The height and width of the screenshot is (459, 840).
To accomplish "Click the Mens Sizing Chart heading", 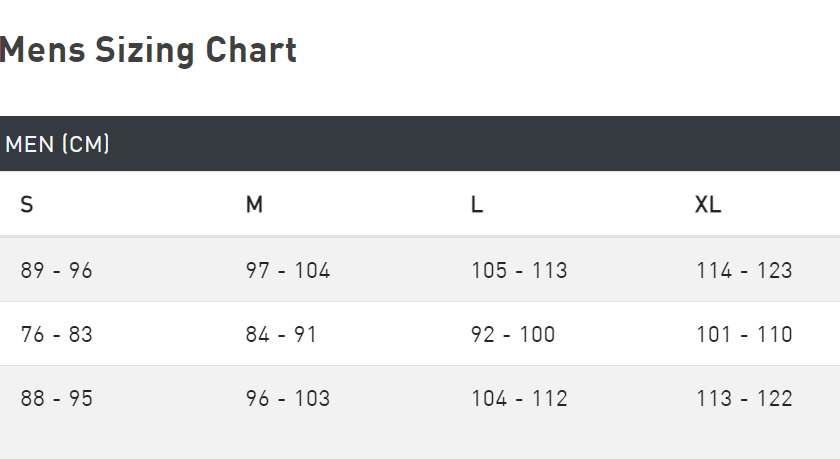I will click(x=148, y=50).
